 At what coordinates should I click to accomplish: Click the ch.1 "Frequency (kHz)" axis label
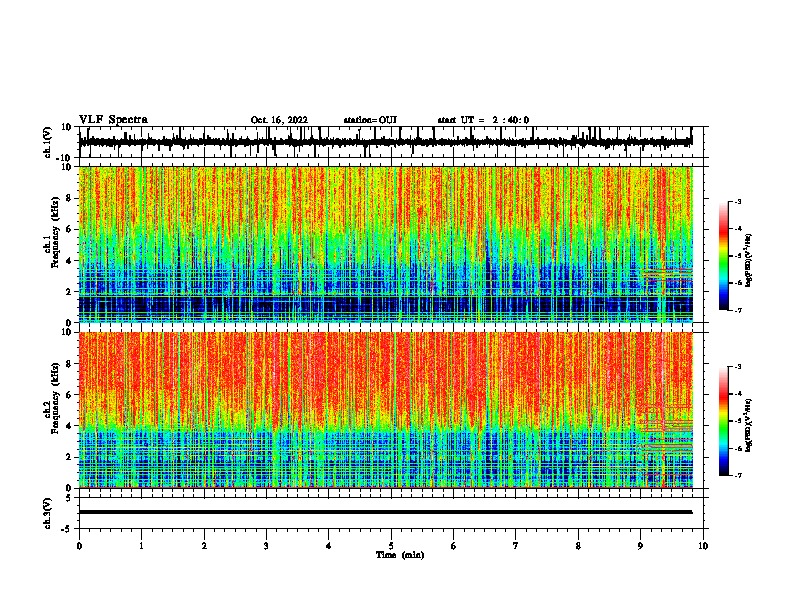pyautogui.click(x=55, y=233)
